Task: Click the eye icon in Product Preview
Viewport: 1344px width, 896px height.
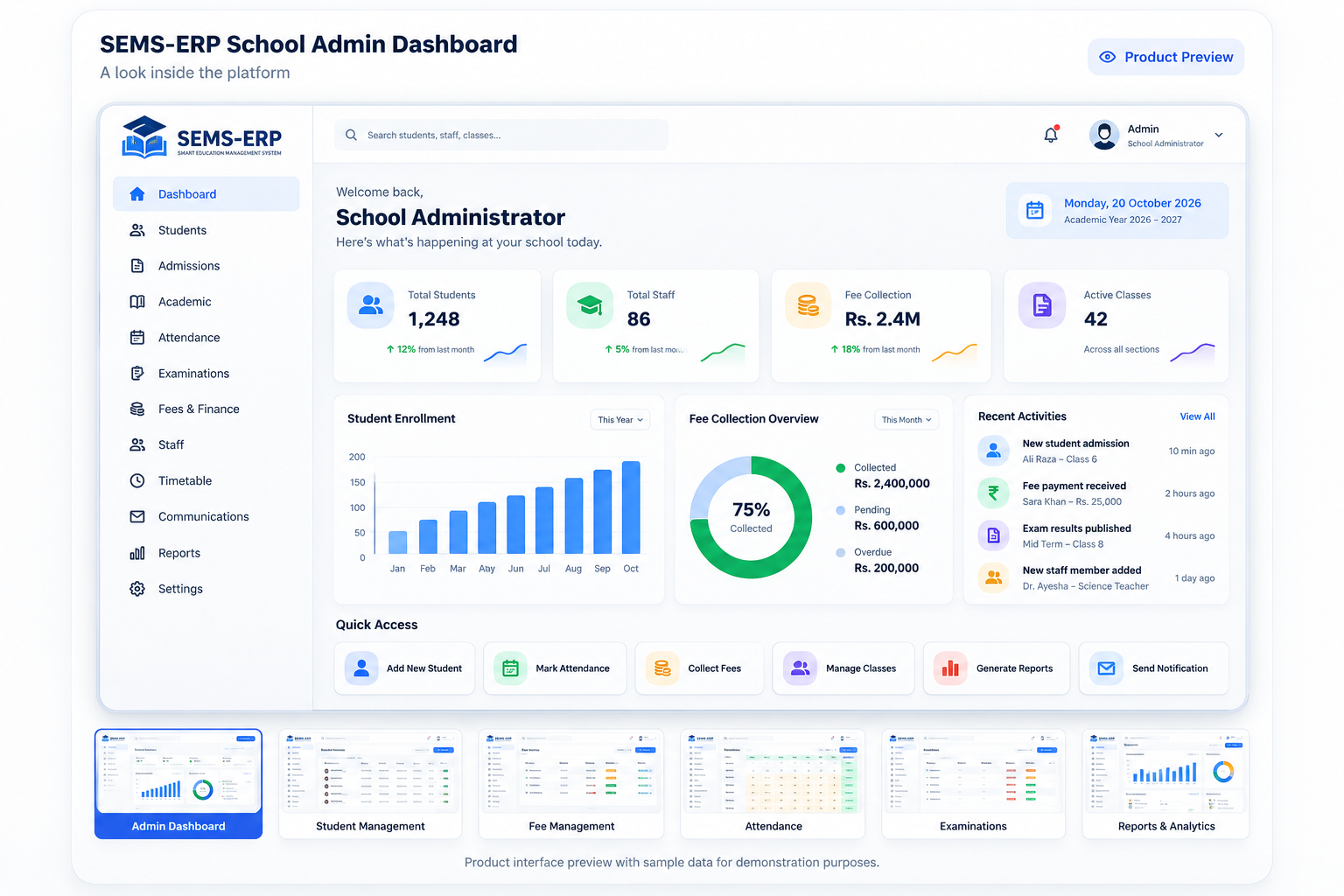Action: coord(1107,57)
